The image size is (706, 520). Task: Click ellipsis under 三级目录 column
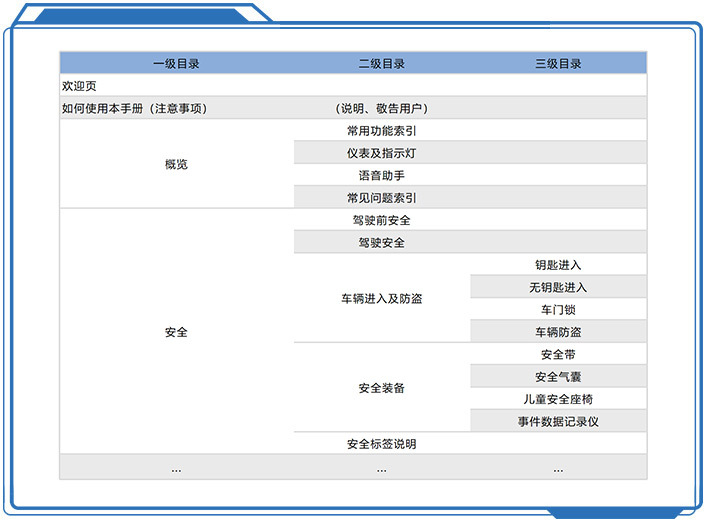pyautogui.click(x=558, y=470)
